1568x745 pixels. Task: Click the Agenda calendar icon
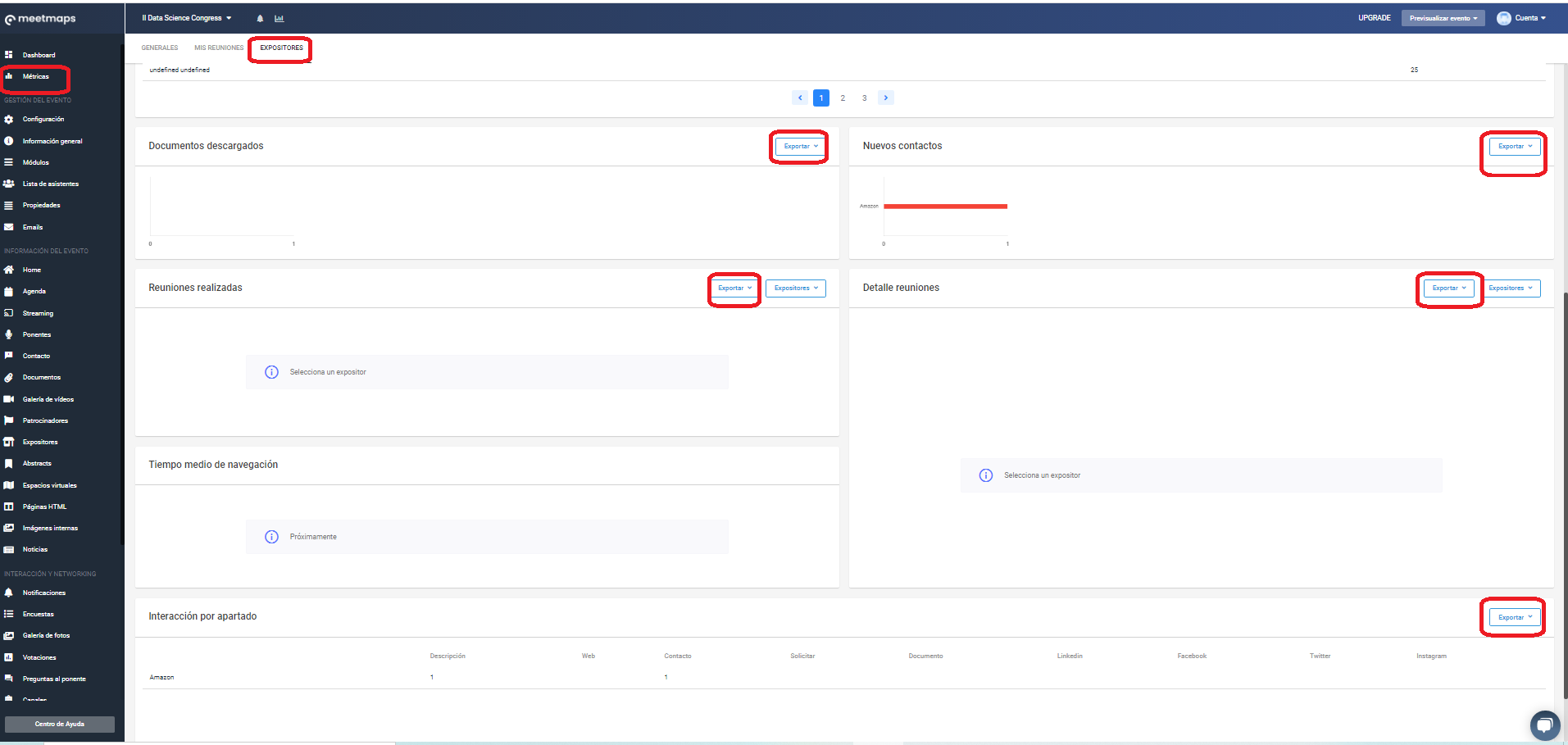(9, 292)
